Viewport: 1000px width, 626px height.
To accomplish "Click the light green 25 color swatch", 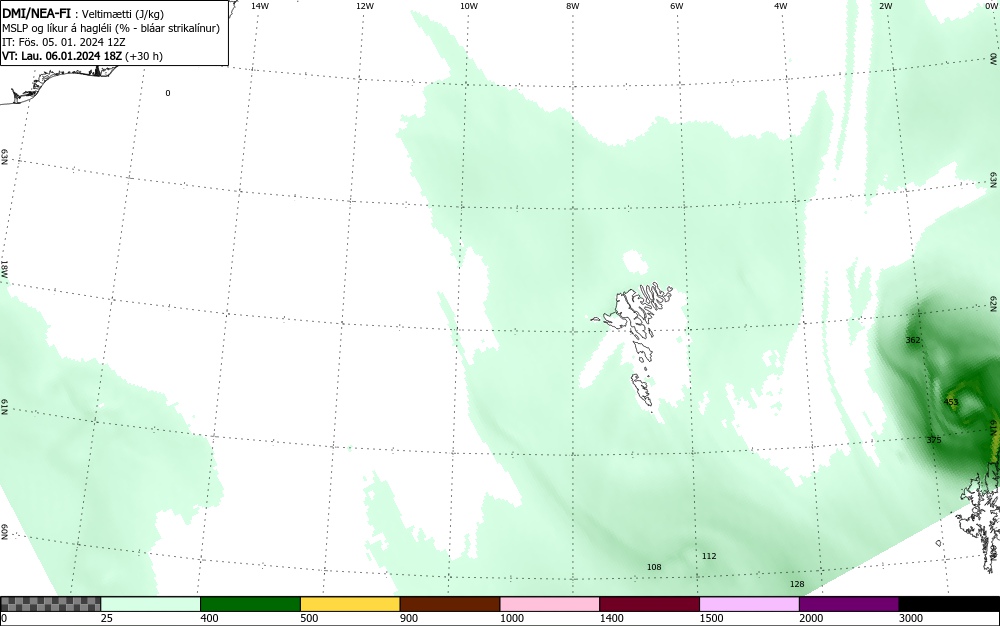I will 151,604.
